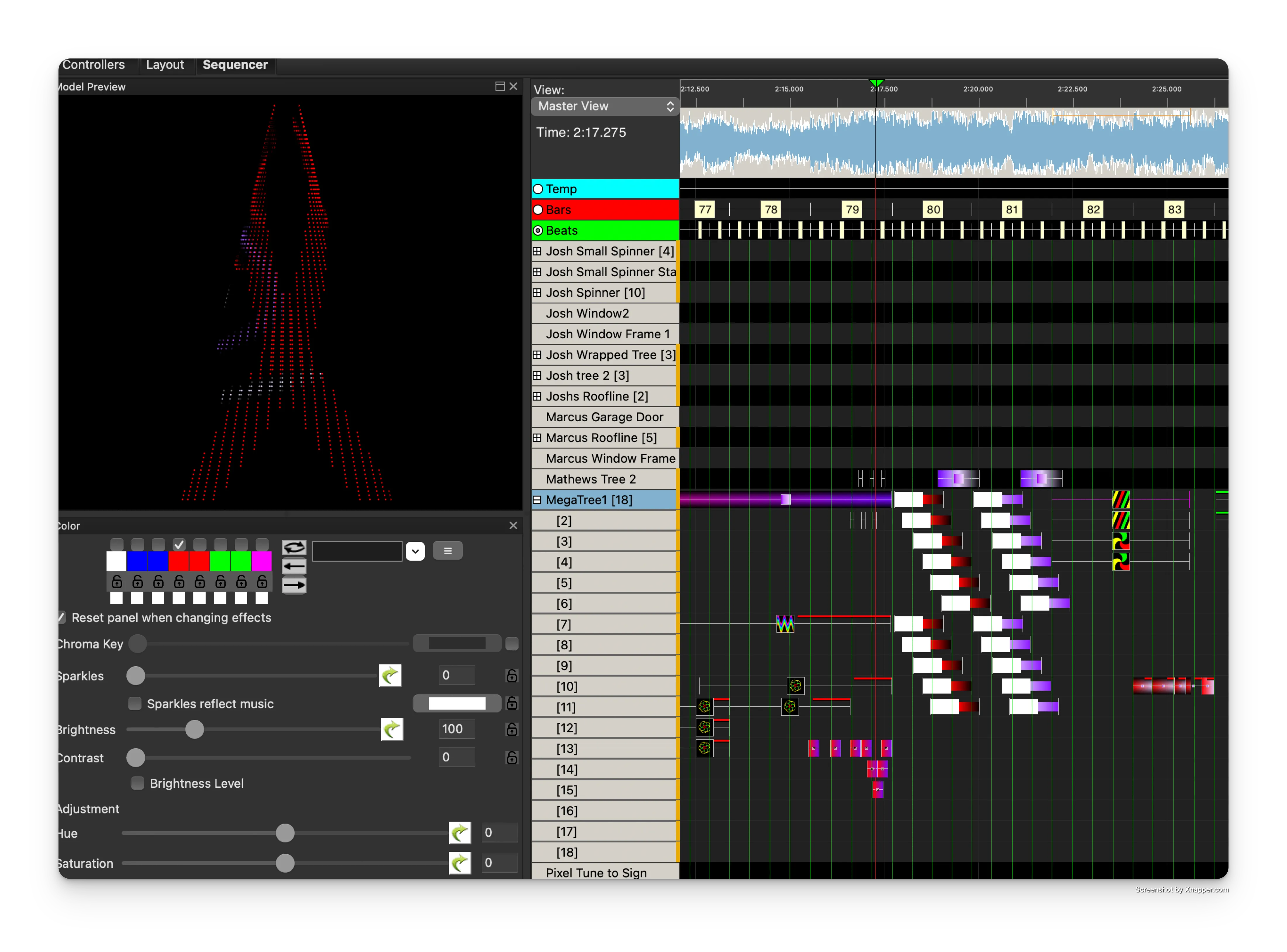Open Sparkles value curve icon
Viewport: 1287px width, 952px height.
tap(390, 675)
